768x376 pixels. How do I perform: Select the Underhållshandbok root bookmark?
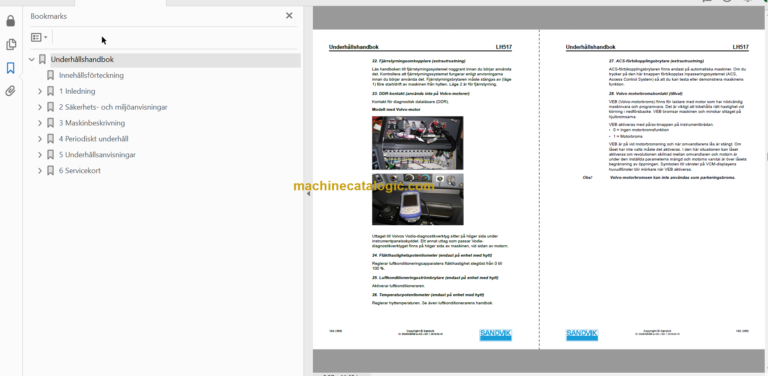82,60
